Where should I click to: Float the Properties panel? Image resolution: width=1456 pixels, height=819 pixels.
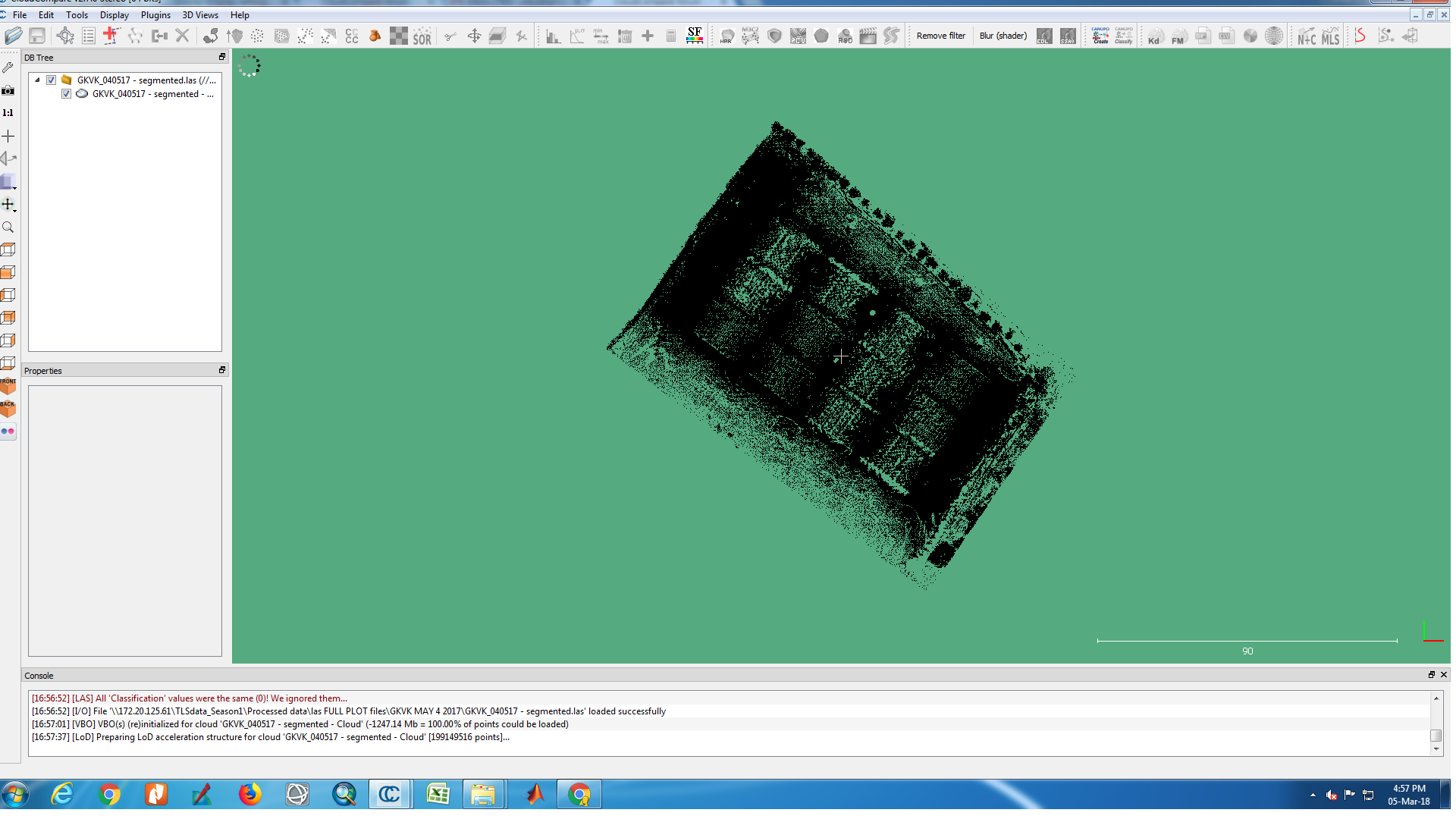tap(222, 370)
